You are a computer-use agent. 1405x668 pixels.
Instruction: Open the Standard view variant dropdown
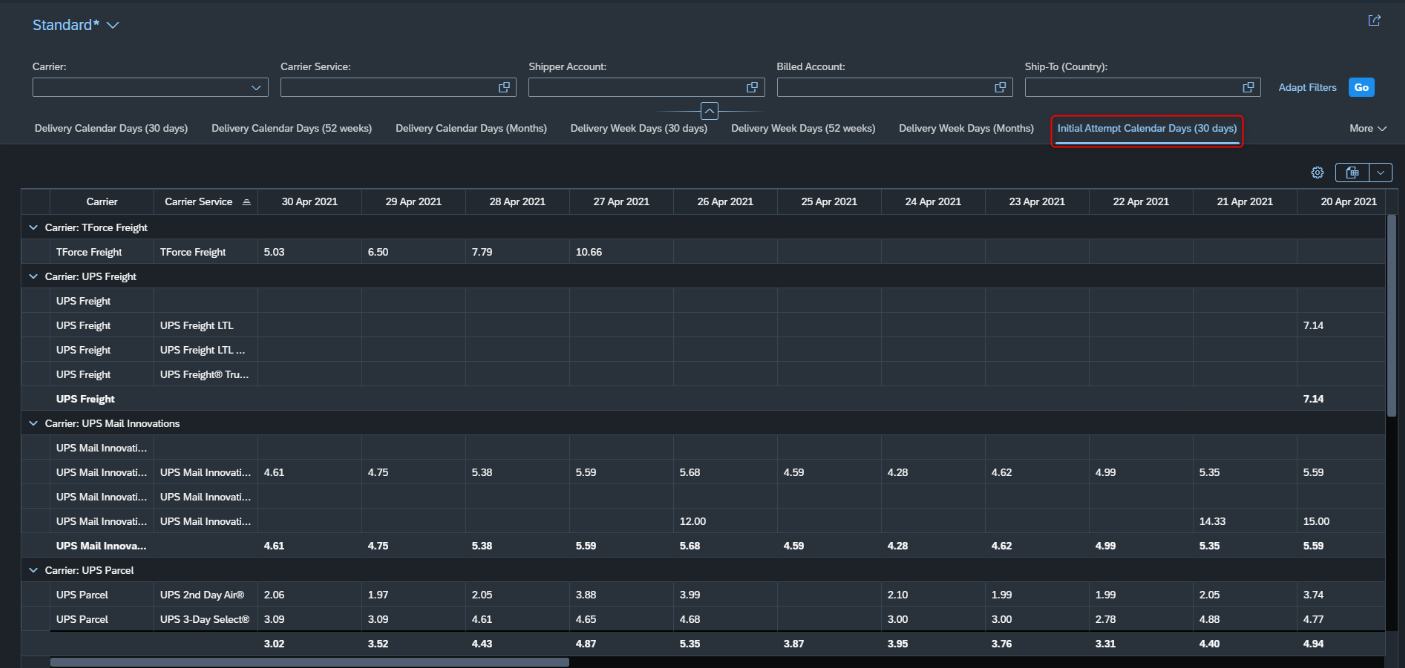tap(112, 25)
